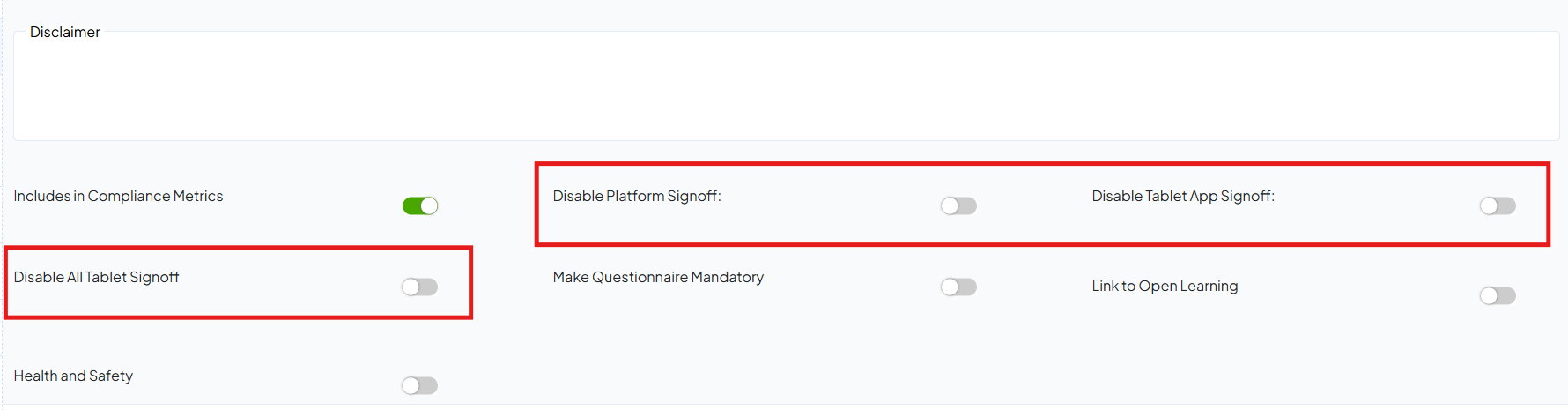Click inside the Disclaimer text area
The height and width of the screenshot is (410, 1568).
[x=786, y=88]
